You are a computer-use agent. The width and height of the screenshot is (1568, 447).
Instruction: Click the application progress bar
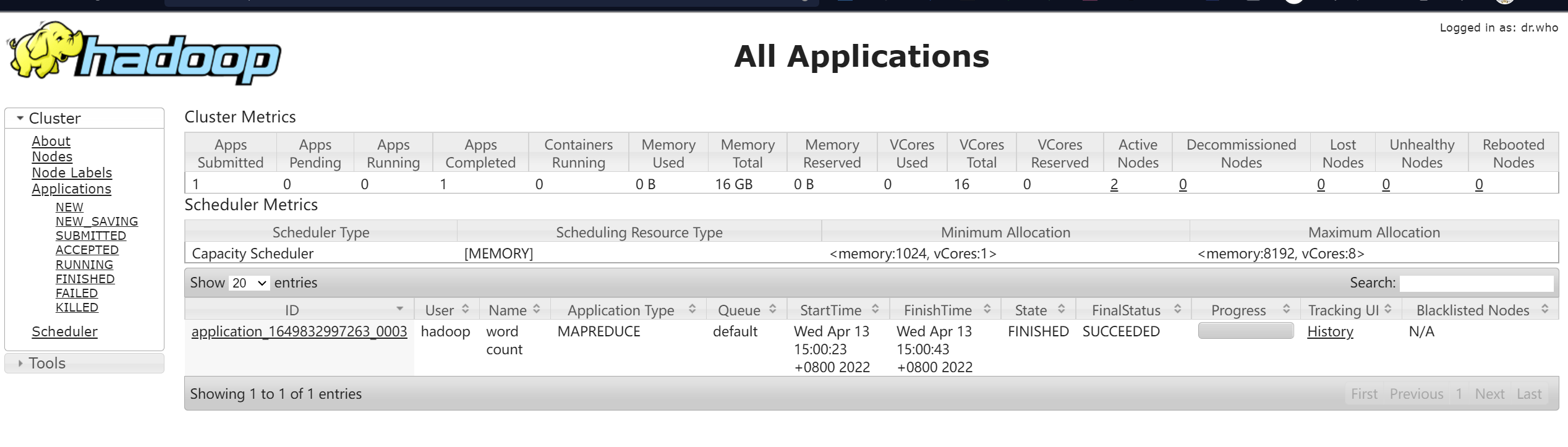1245,331
